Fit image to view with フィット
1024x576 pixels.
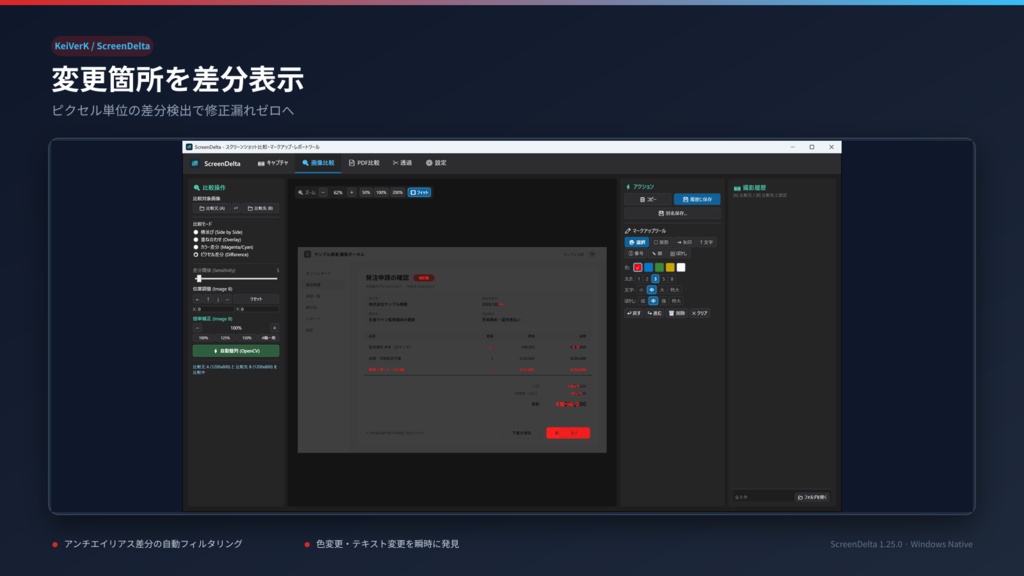pos(419,193)
